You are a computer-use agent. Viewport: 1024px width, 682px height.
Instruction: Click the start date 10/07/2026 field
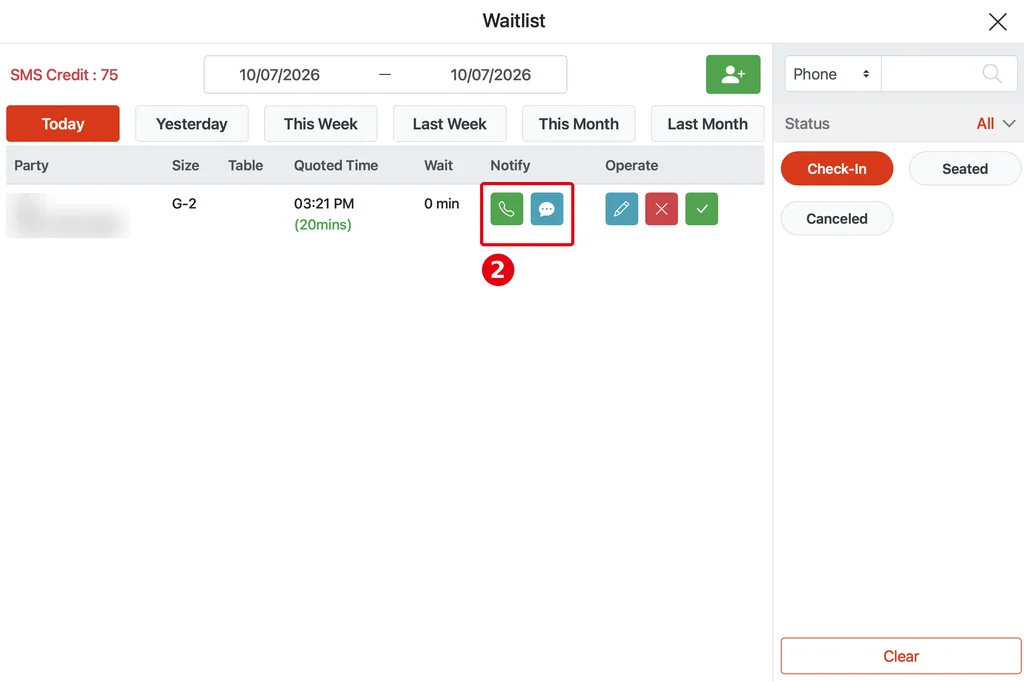[279, 74]
